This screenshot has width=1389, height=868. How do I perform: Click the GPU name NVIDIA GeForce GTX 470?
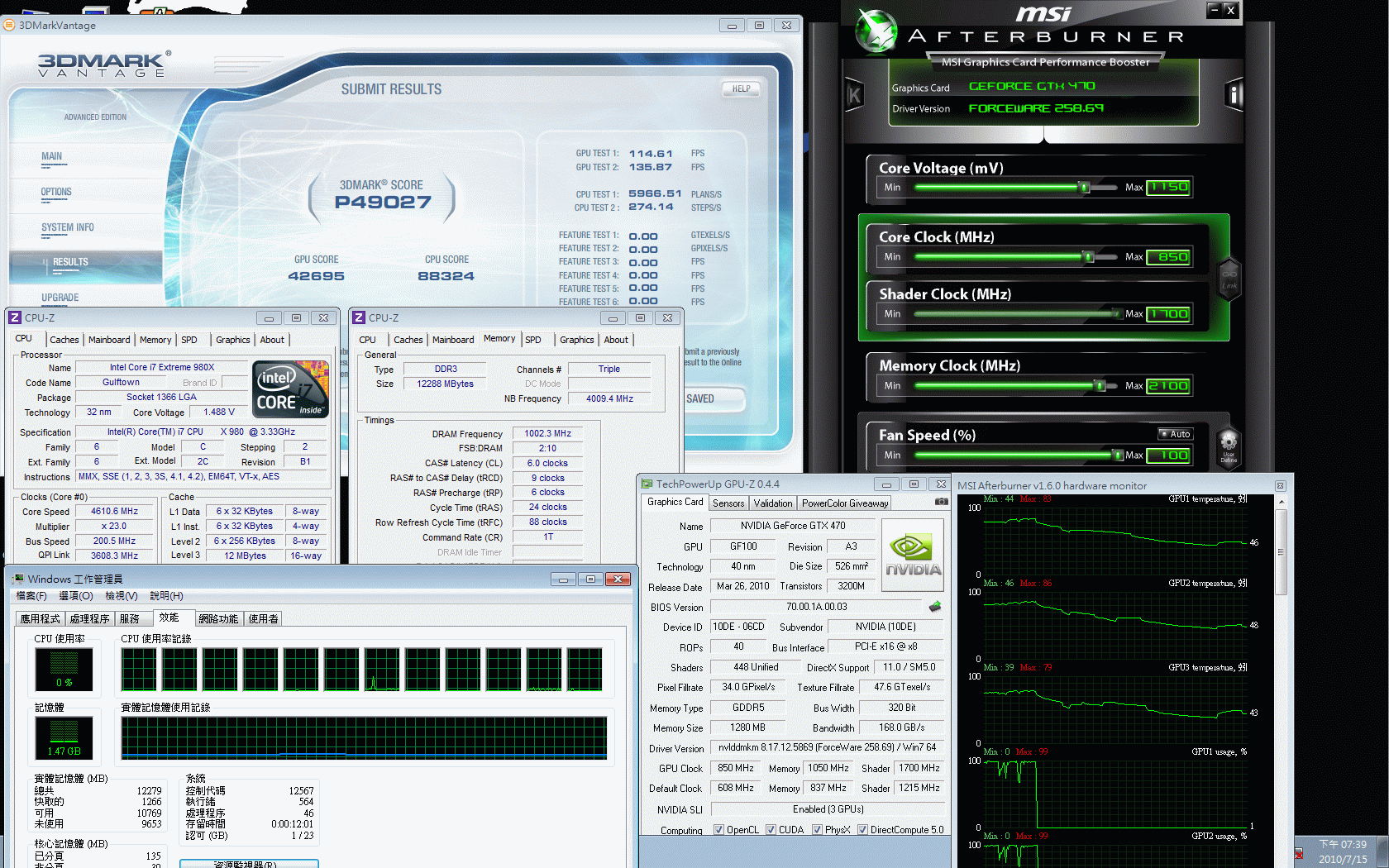(793, 526)
